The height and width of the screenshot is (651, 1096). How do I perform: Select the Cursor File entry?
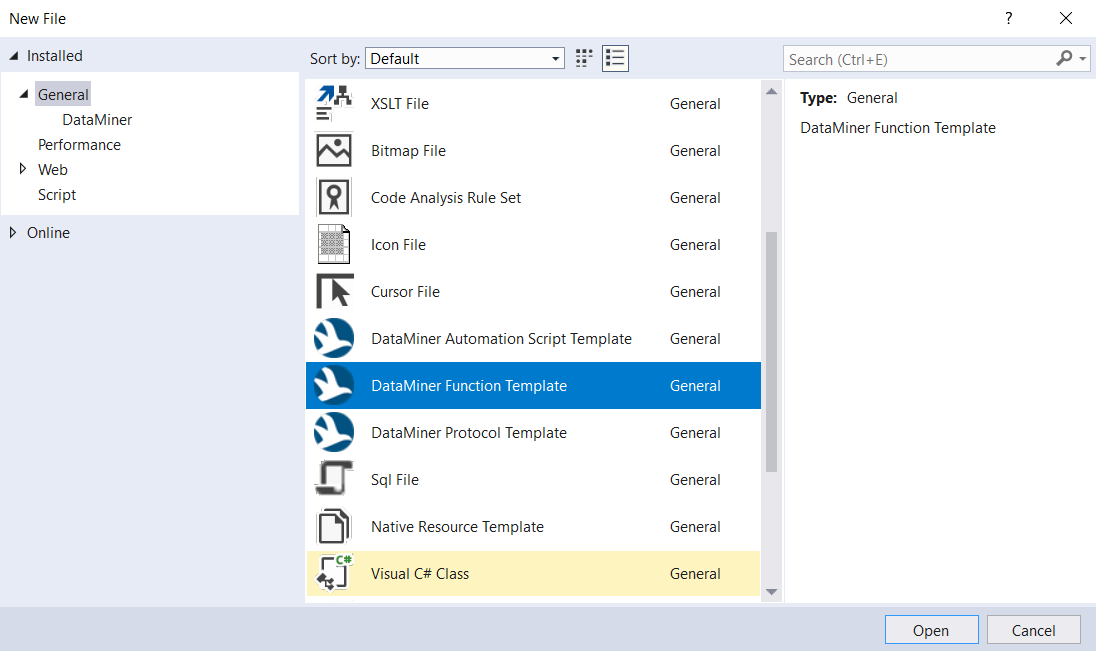click(x=533, y=292)
